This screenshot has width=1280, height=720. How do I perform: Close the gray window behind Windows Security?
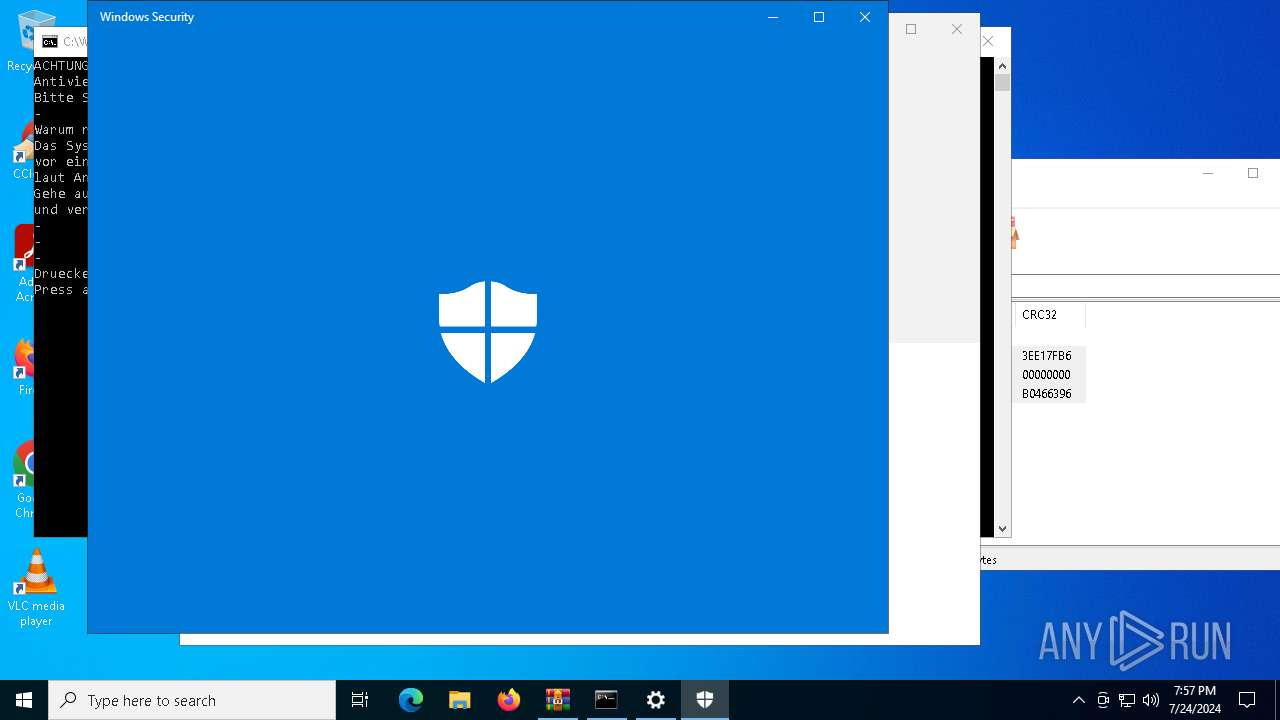(x=957, y=29)
